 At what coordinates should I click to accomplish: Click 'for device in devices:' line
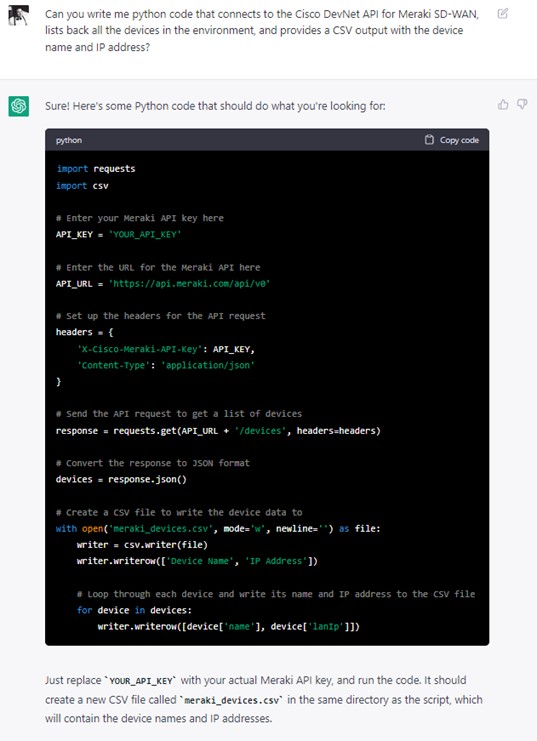point(134,610)
